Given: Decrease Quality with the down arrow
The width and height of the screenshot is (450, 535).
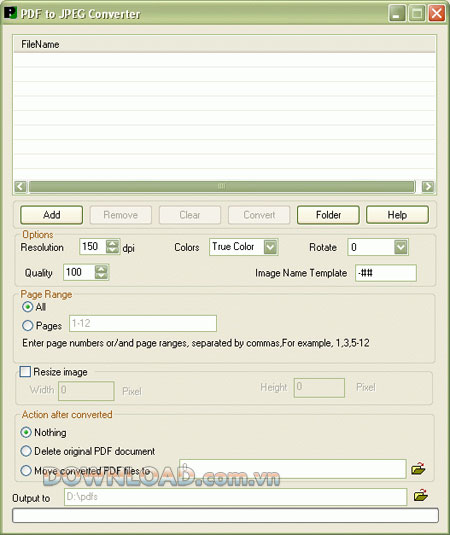Looking at the screenshot, I should click(x=101, y=276).
